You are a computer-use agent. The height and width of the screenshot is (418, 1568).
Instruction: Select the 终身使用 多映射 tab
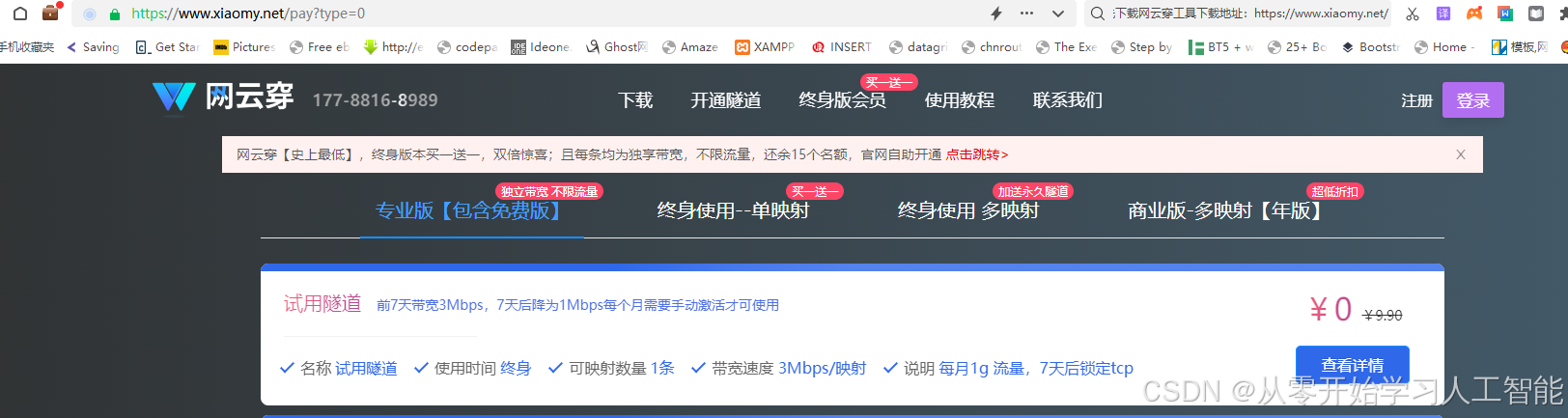point(968,210)
